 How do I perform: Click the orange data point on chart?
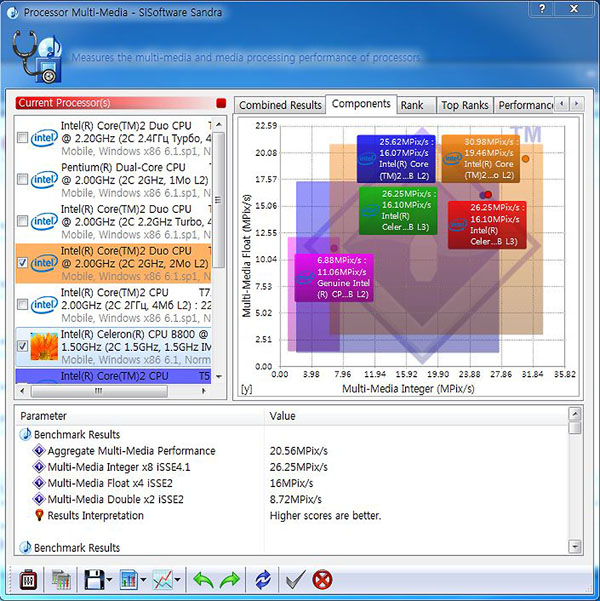[525, 158]
